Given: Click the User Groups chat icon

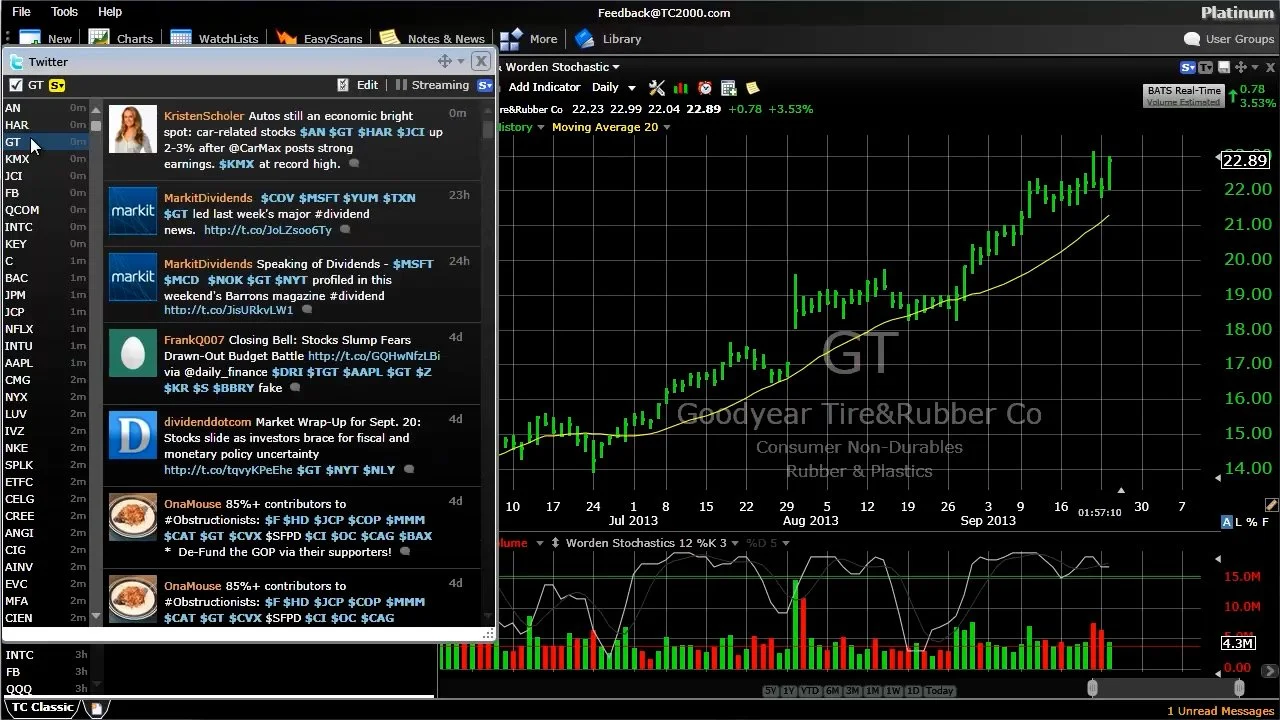Looking at the screenshot, I should (x=1192, y=39).
